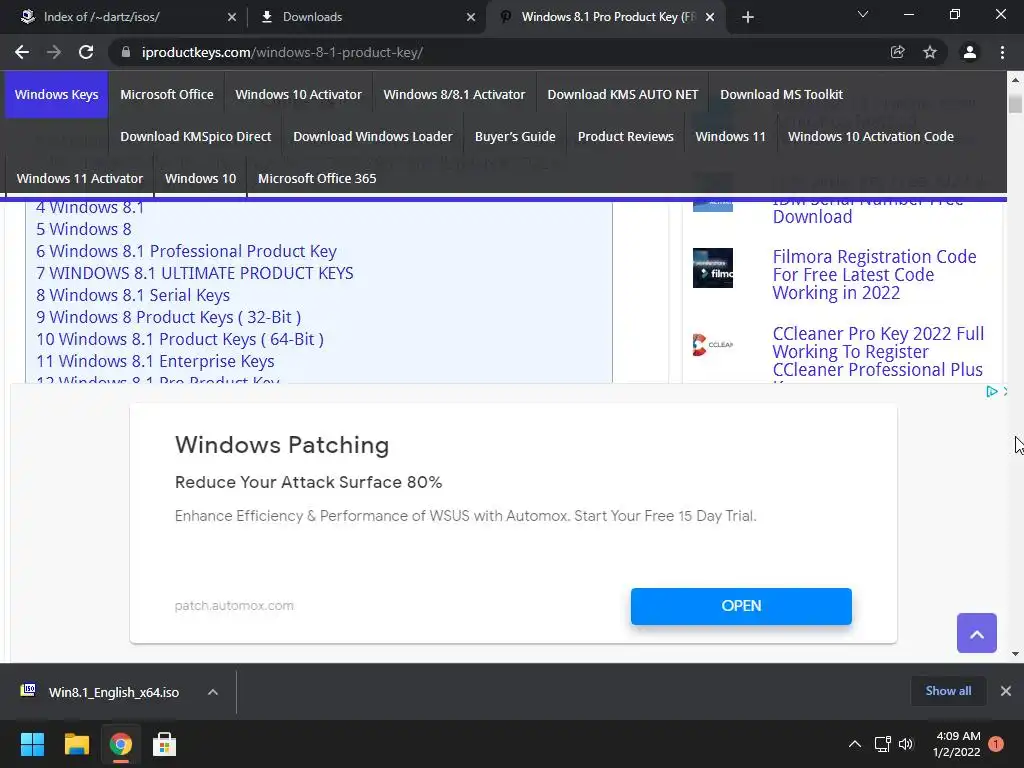The width and height of the screenshot is (1024, 768).
Task: Bookmark this page with the star icon
Action: click(930, 52)
